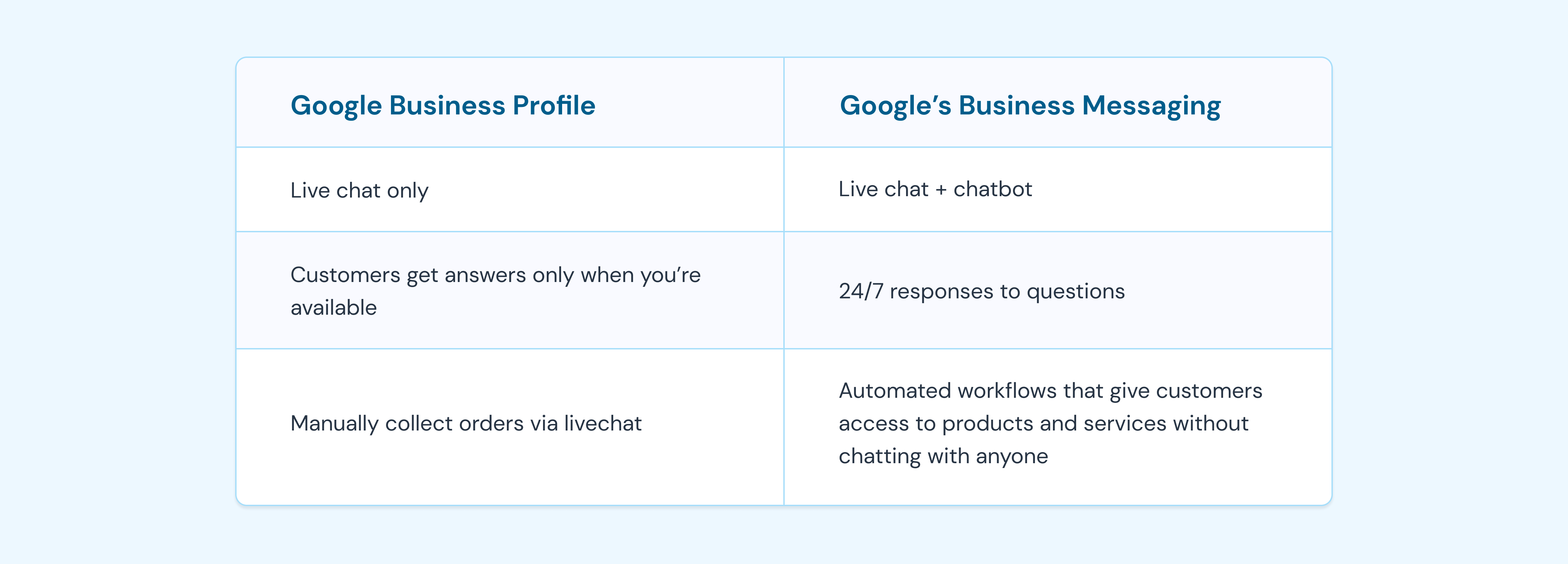Click 'chatting with anyone' line of text

944,456
